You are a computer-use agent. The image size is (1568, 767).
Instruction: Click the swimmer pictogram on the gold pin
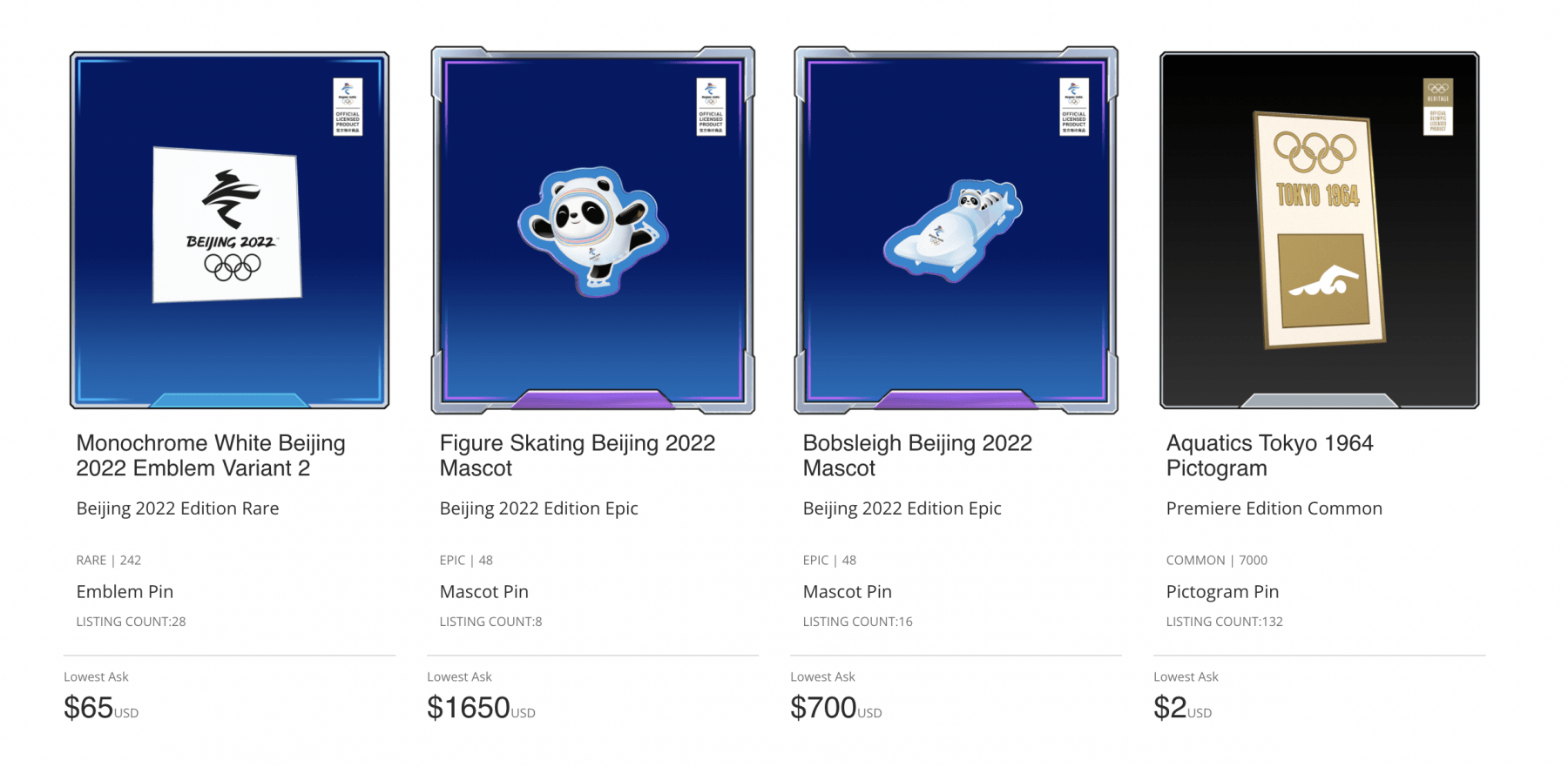tap(1322, 281)
